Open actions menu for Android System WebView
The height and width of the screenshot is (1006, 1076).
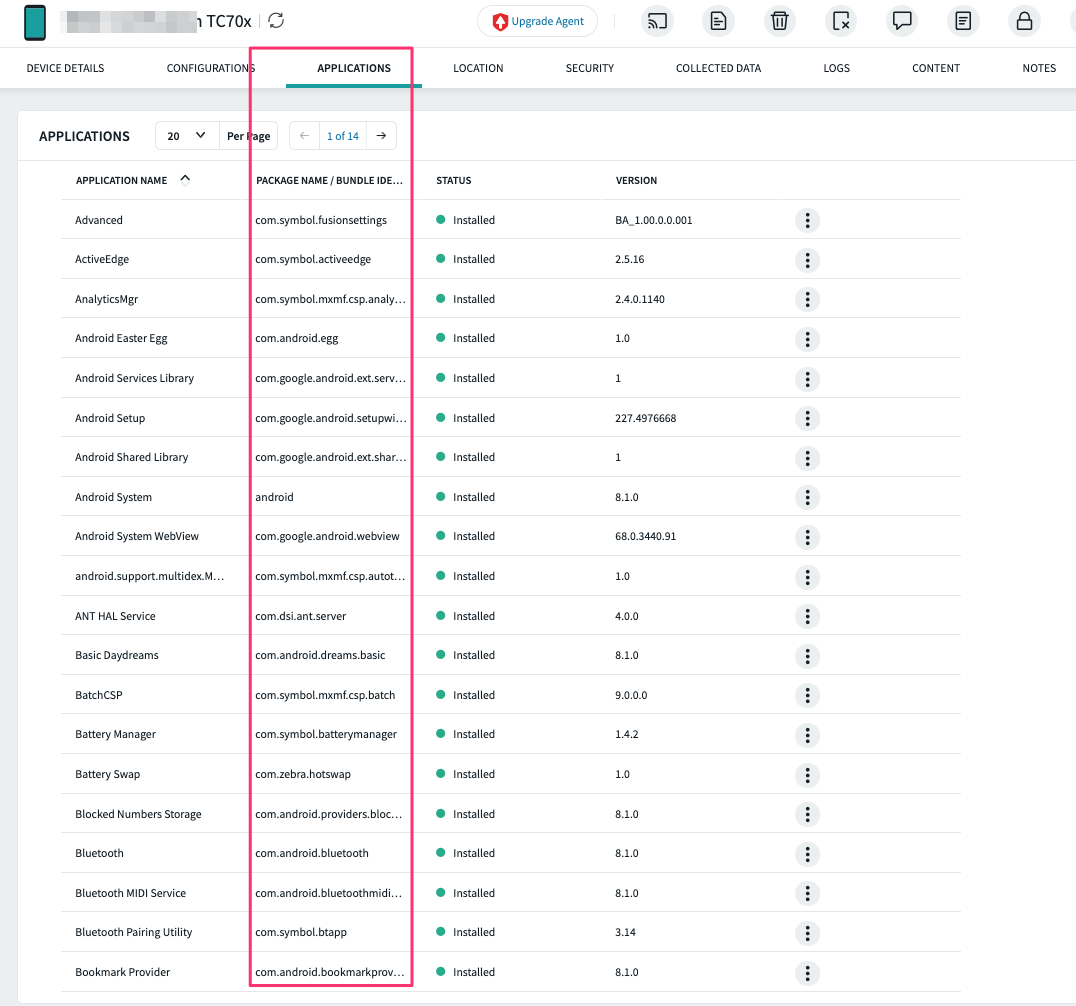807,537
